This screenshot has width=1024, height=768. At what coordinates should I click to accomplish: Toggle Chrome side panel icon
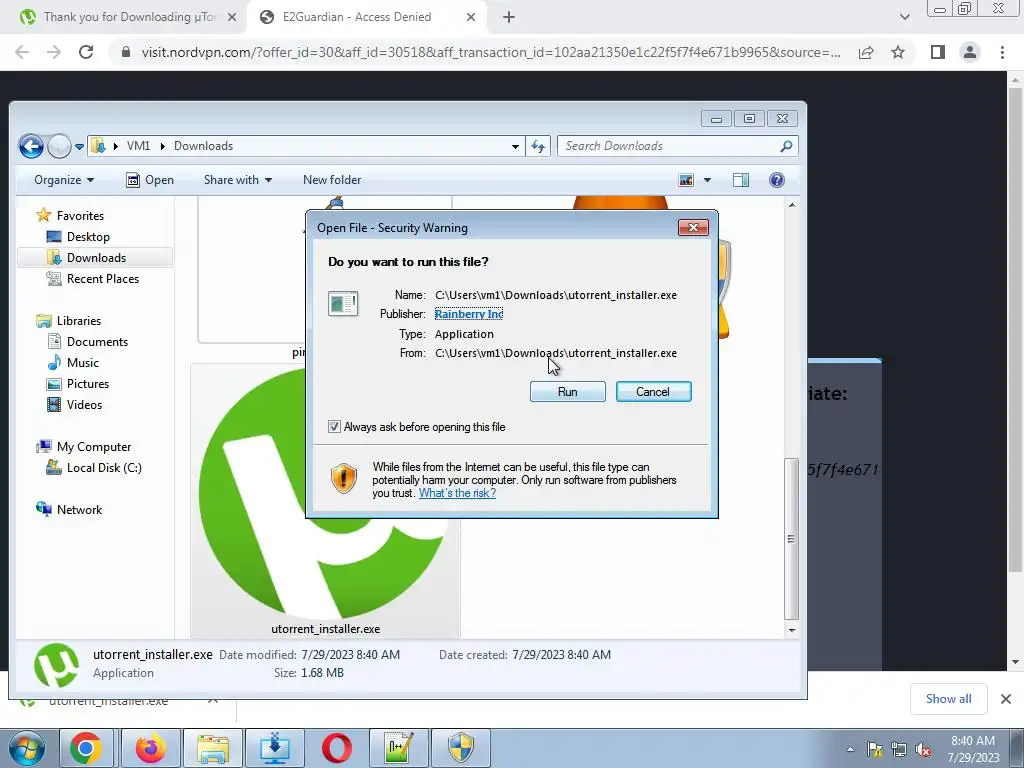[x=938, y=52]
